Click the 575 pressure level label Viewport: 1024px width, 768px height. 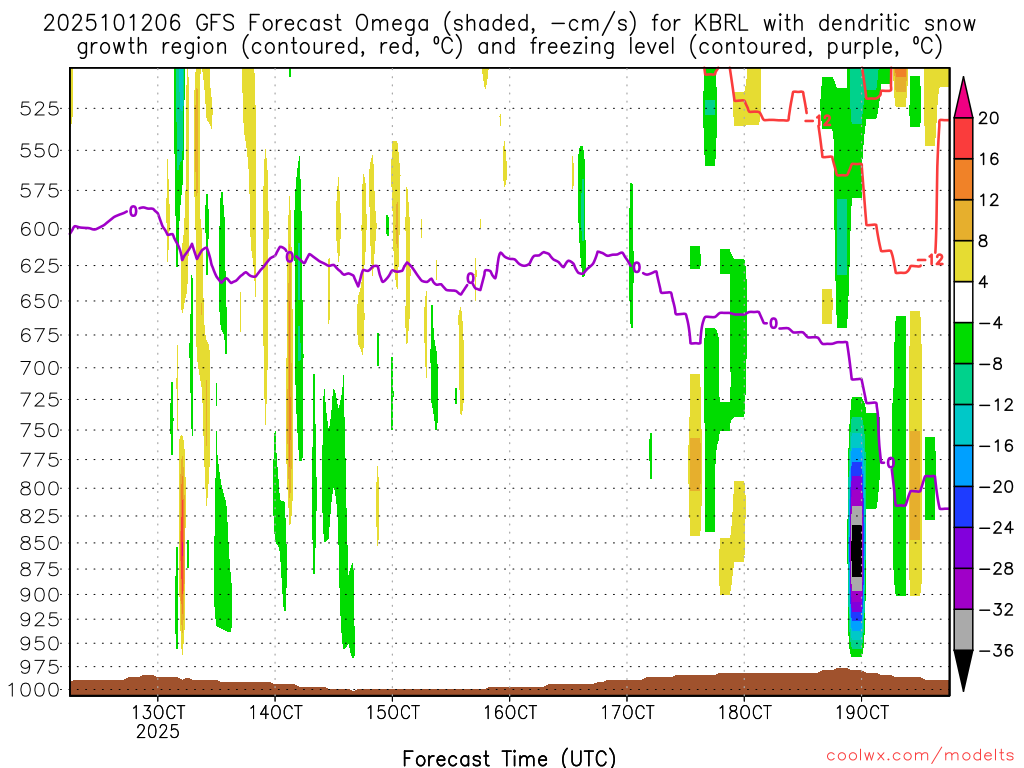[40, 191]
